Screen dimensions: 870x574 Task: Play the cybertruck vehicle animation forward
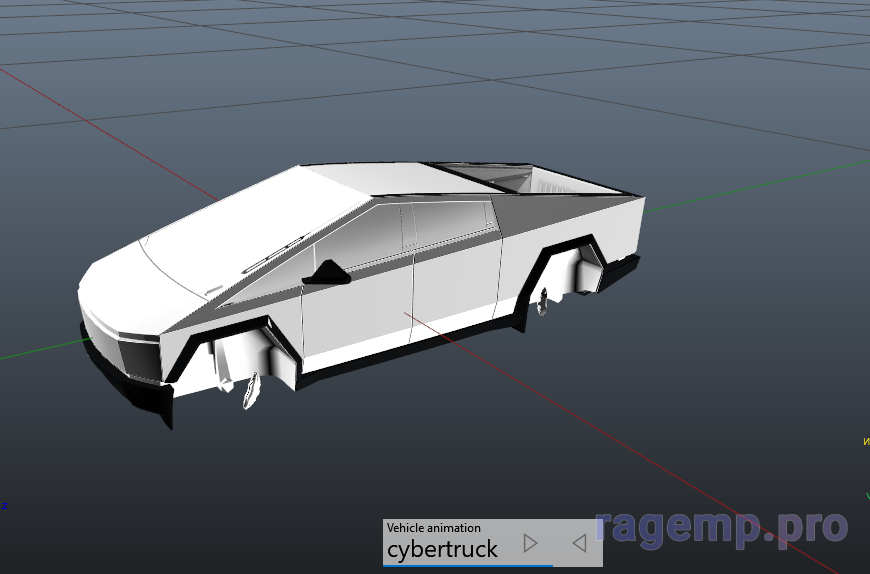[x=531, y=543]
